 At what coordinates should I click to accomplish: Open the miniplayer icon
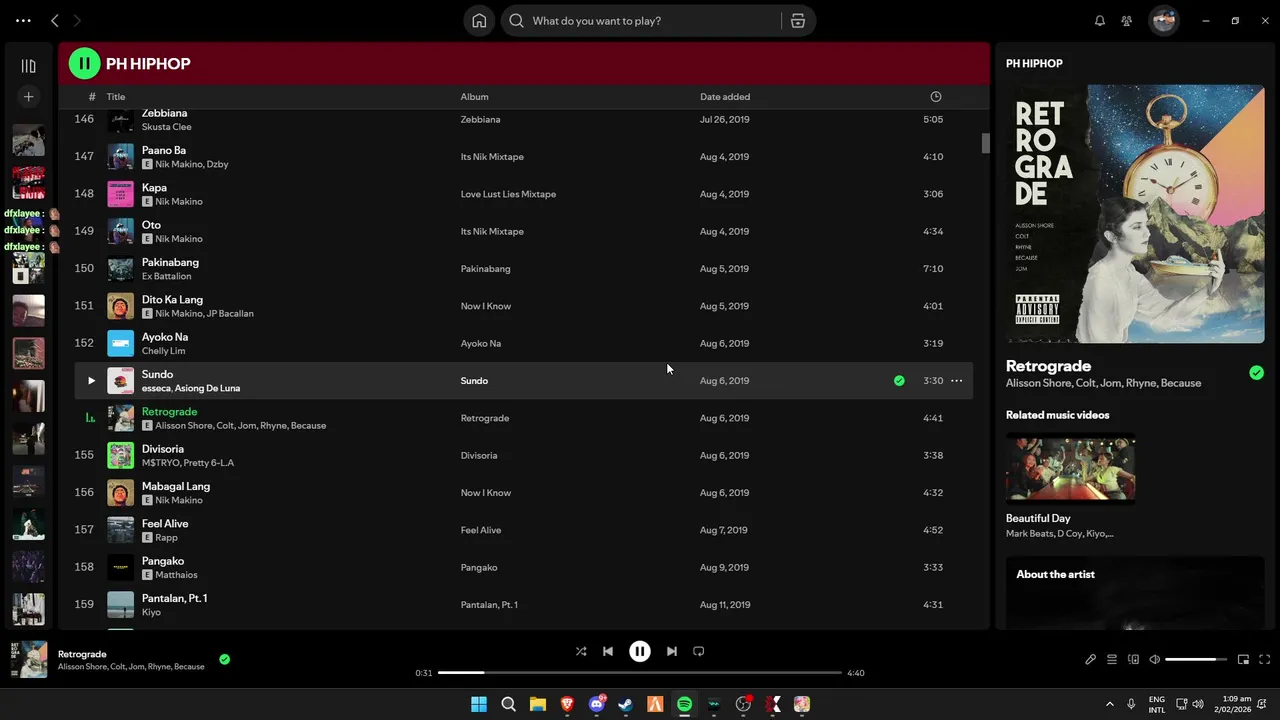pyautogui.click(x=1243, y=660)
